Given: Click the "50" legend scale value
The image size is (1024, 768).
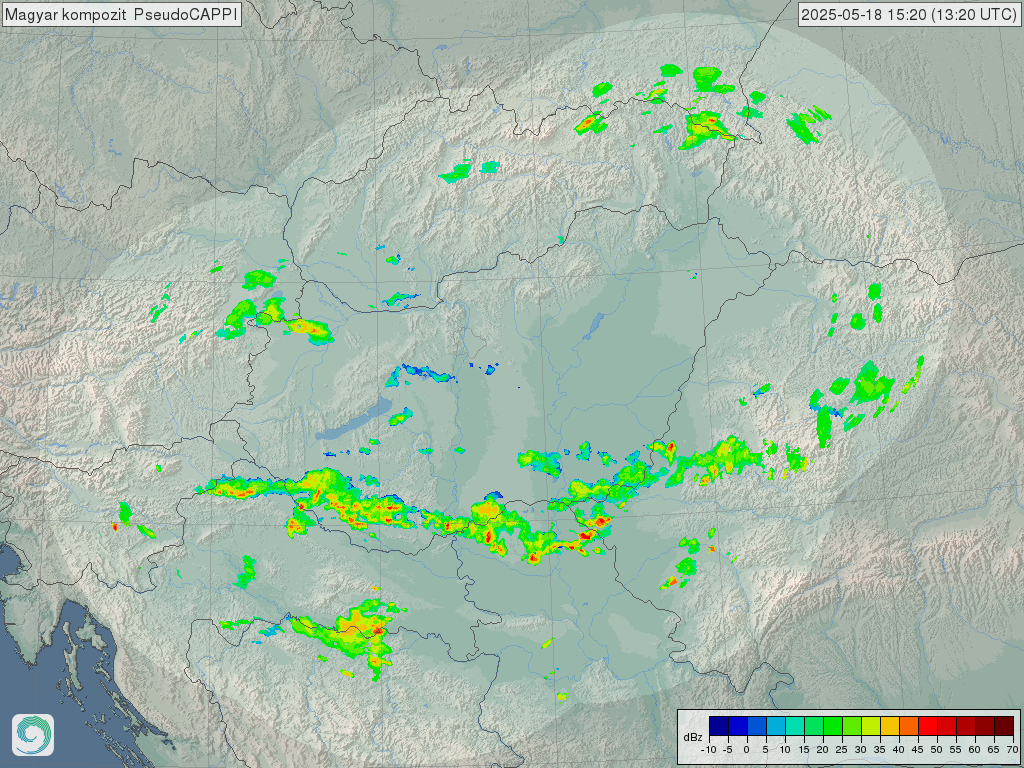Looking at the screenshot, I should (x=936, y=750).
